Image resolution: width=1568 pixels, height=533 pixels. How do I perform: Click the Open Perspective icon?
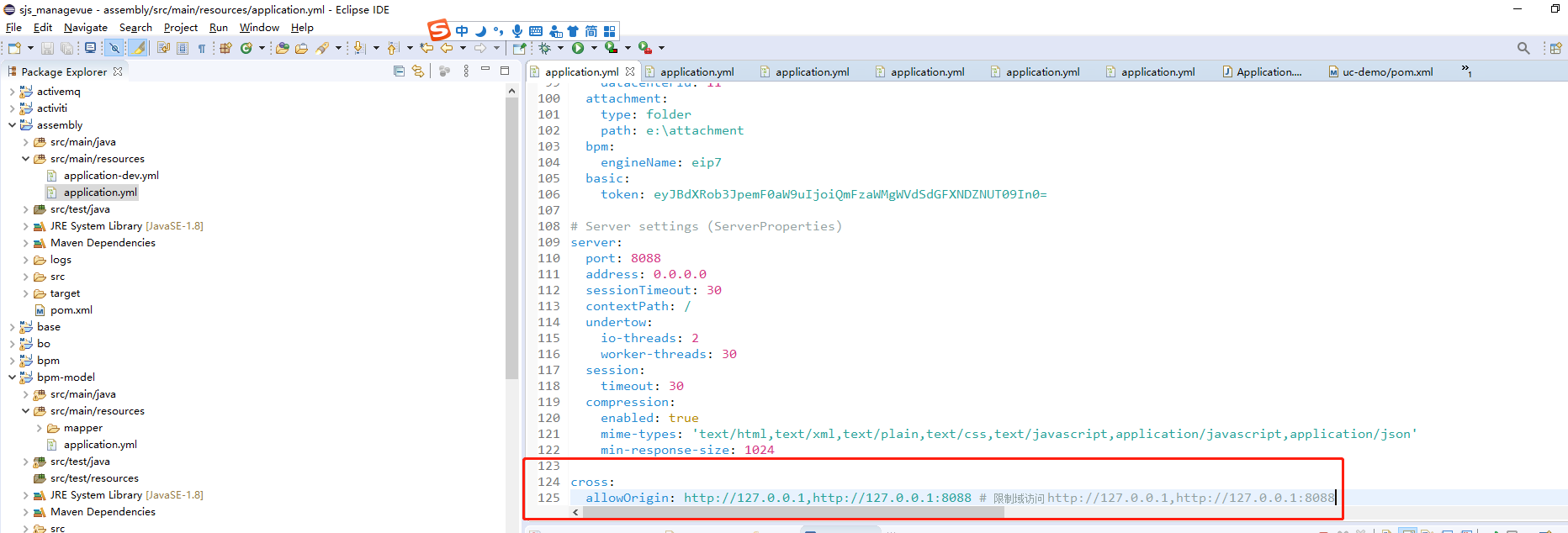(x=1555, y=48)
